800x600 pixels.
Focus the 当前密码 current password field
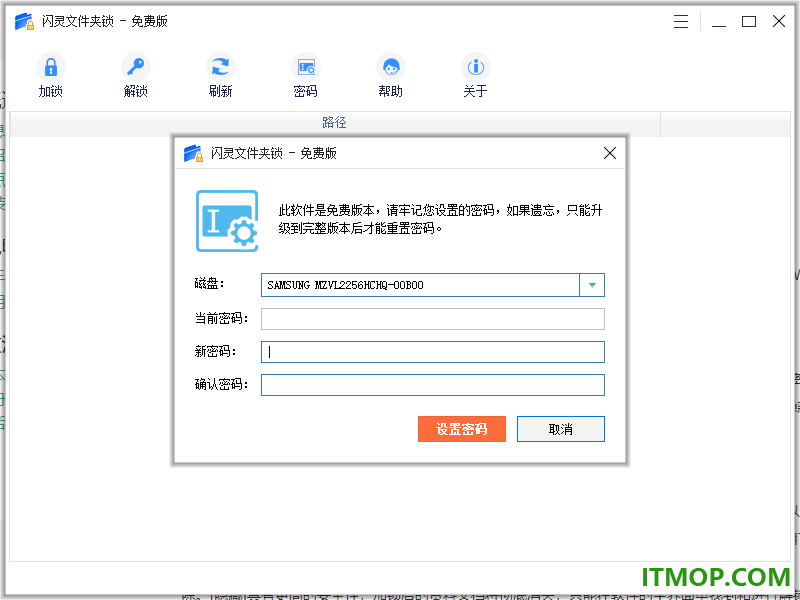[433, 319]
